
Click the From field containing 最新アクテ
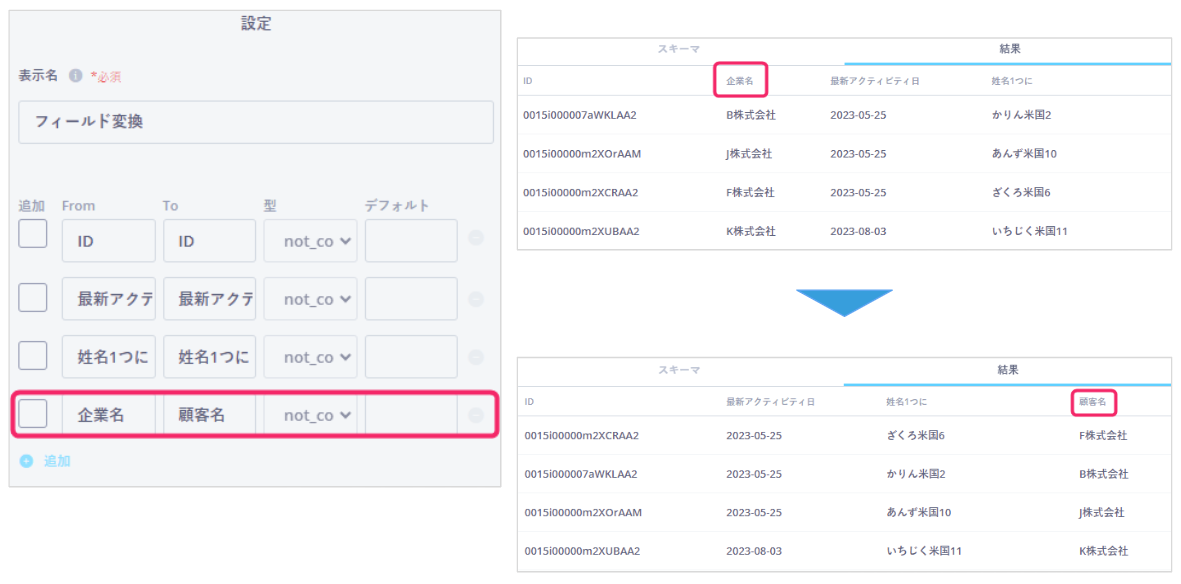(x=108, y=299)
